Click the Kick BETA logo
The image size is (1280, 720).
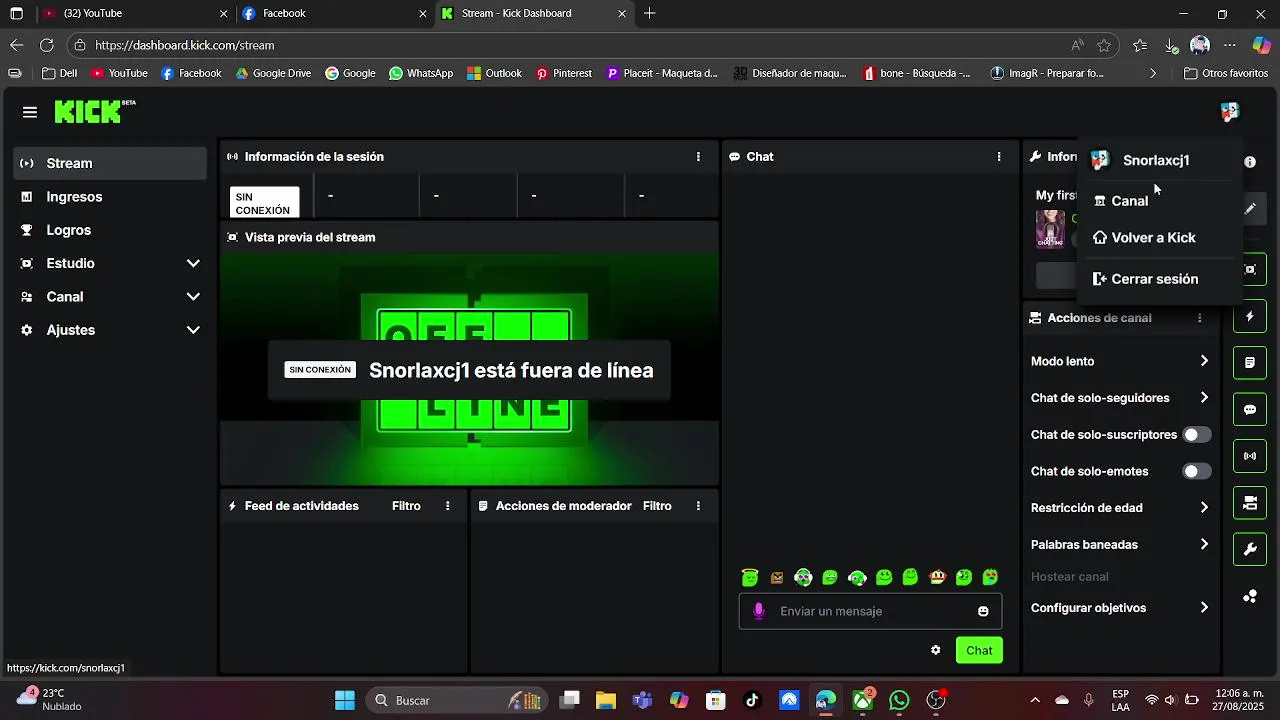click(95, 111)
